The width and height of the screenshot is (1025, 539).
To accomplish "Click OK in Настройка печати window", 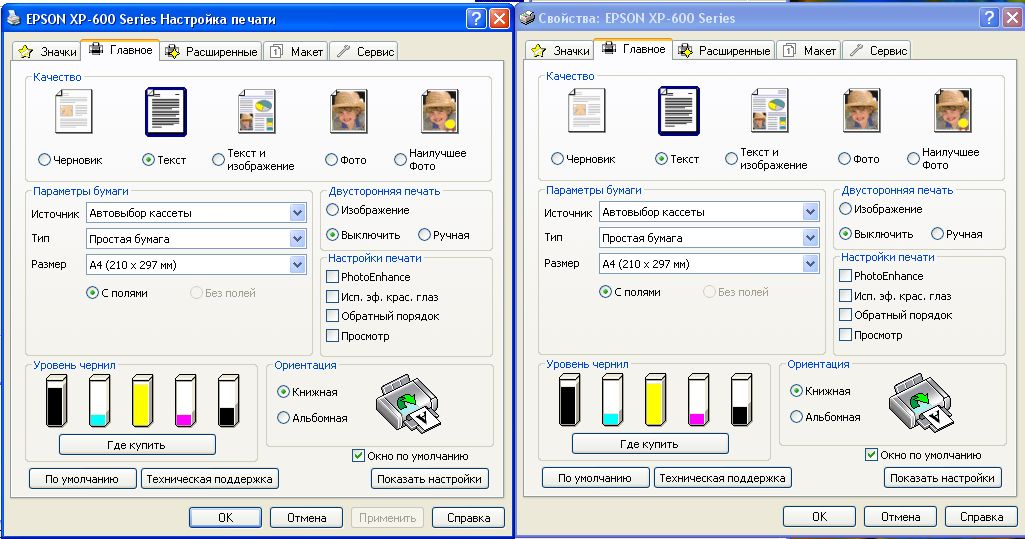I will (x=226, y=517).
